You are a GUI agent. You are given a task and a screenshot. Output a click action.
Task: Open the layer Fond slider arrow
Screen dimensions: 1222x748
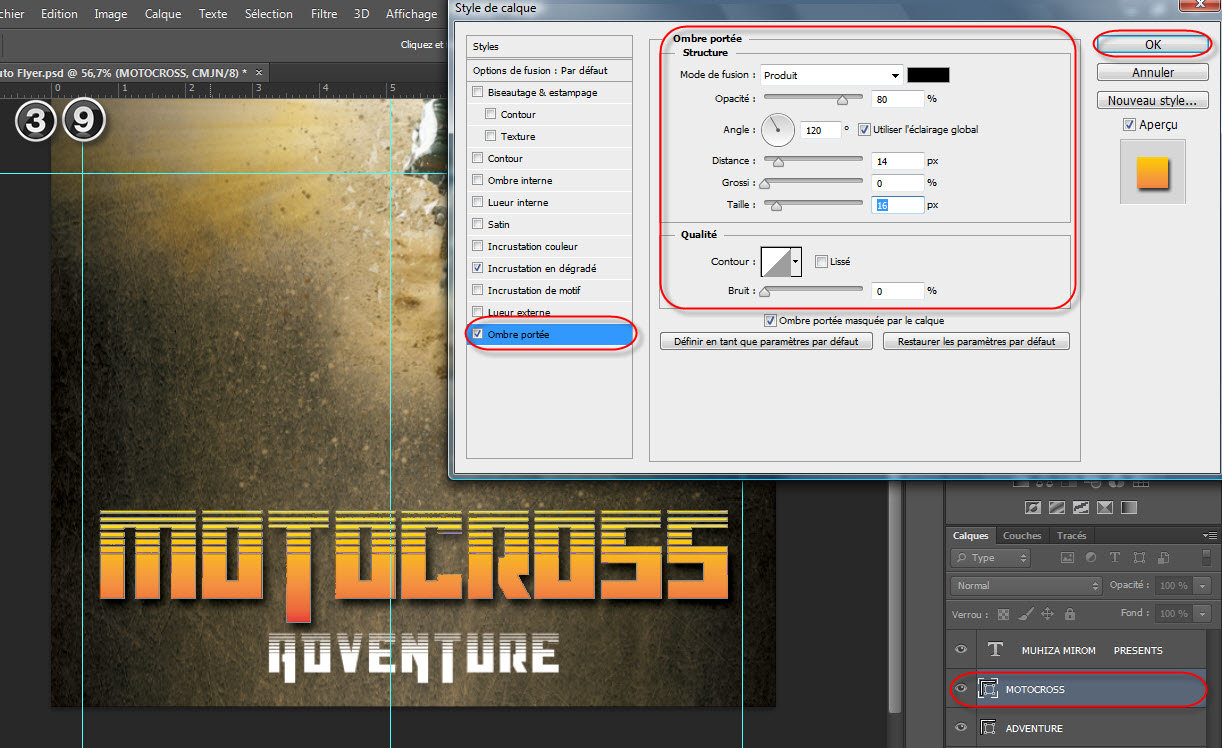pyautogui.click(x=1201, y=614)
